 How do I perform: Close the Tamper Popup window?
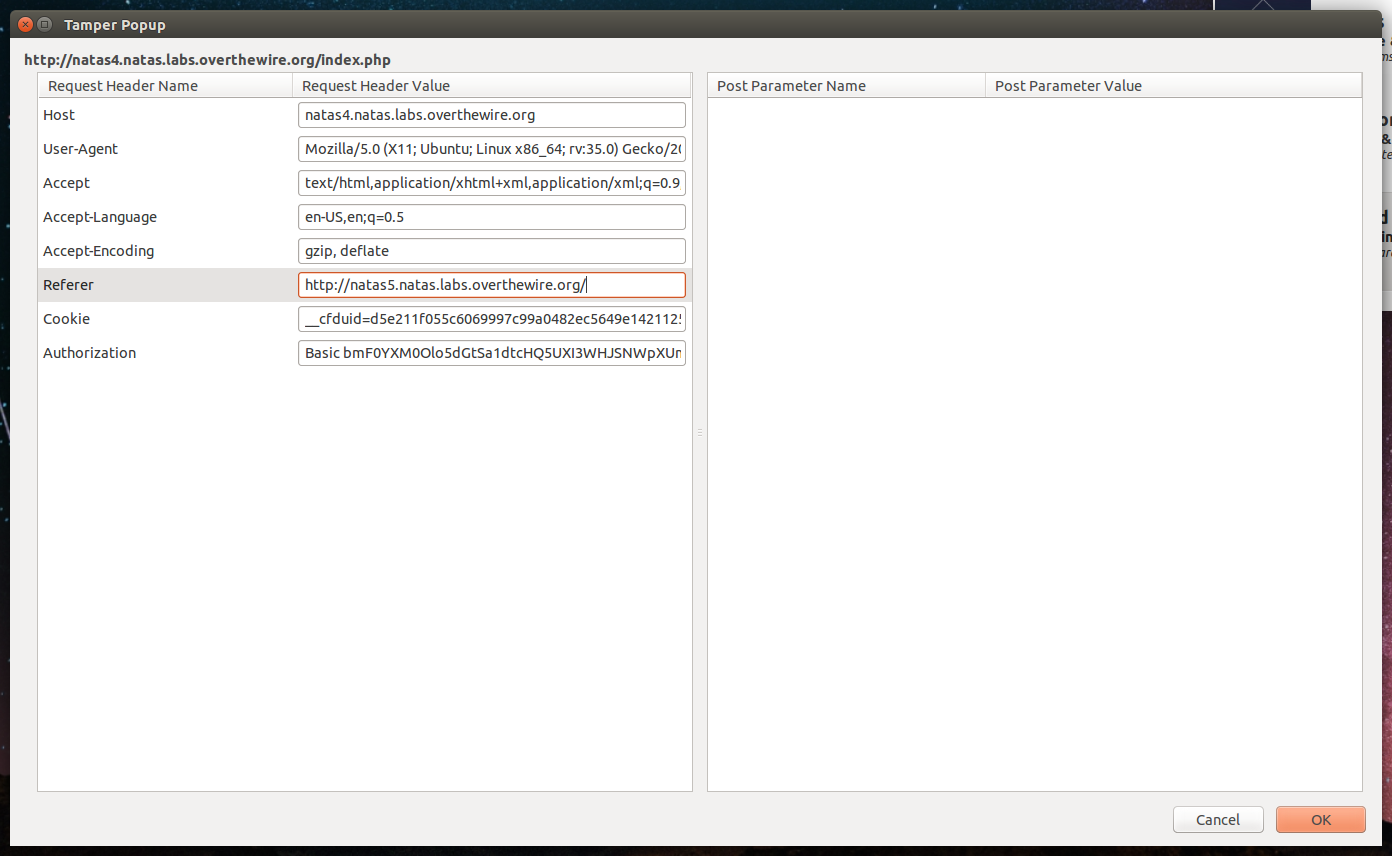point(25,24)
